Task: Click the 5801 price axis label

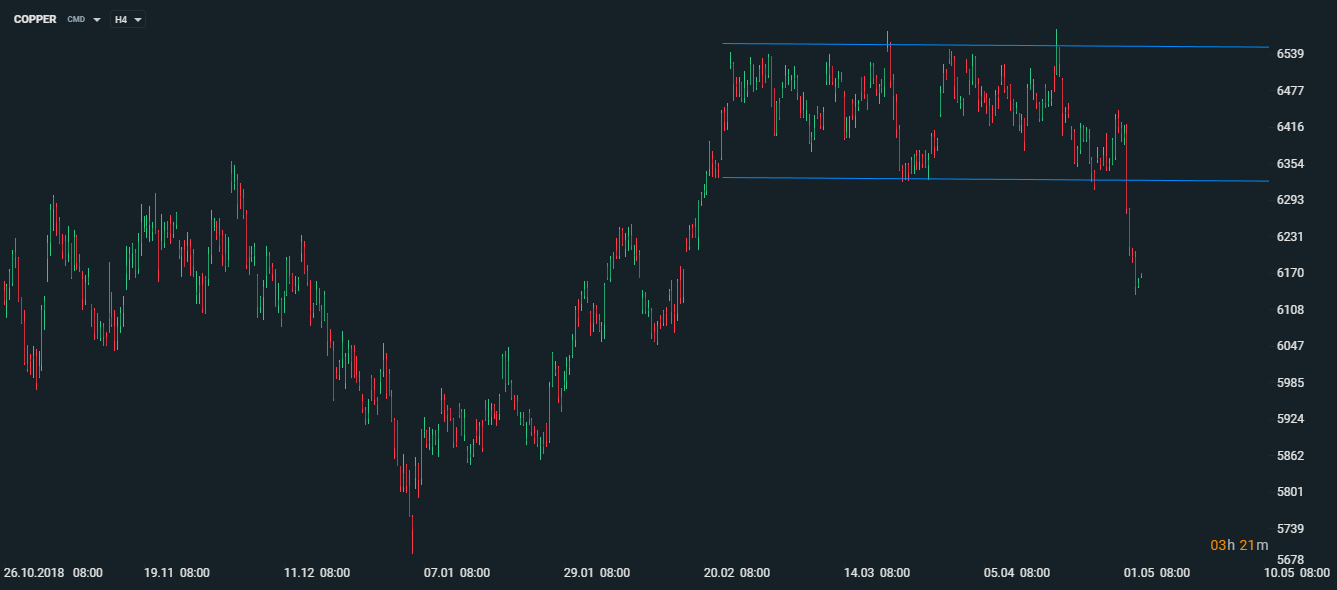Action: point(1291,492)
